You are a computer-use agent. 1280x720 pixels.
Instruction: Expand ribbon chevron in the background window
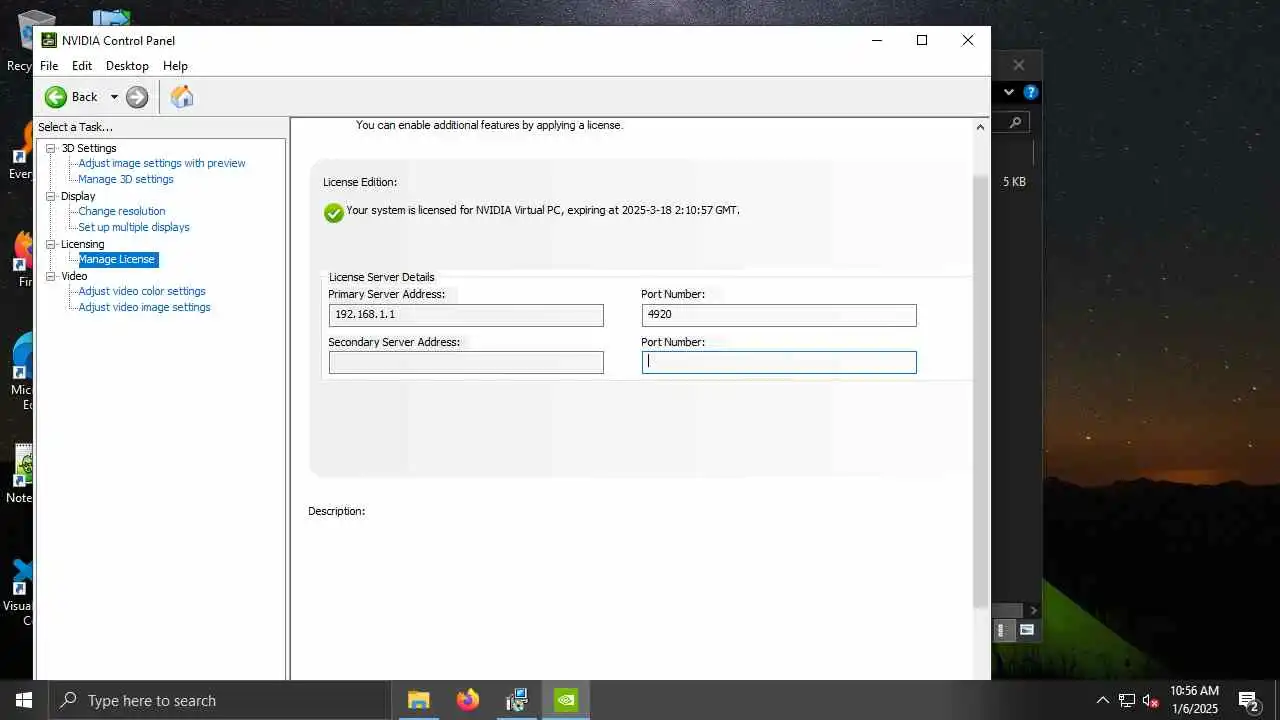click(1009, 92)
